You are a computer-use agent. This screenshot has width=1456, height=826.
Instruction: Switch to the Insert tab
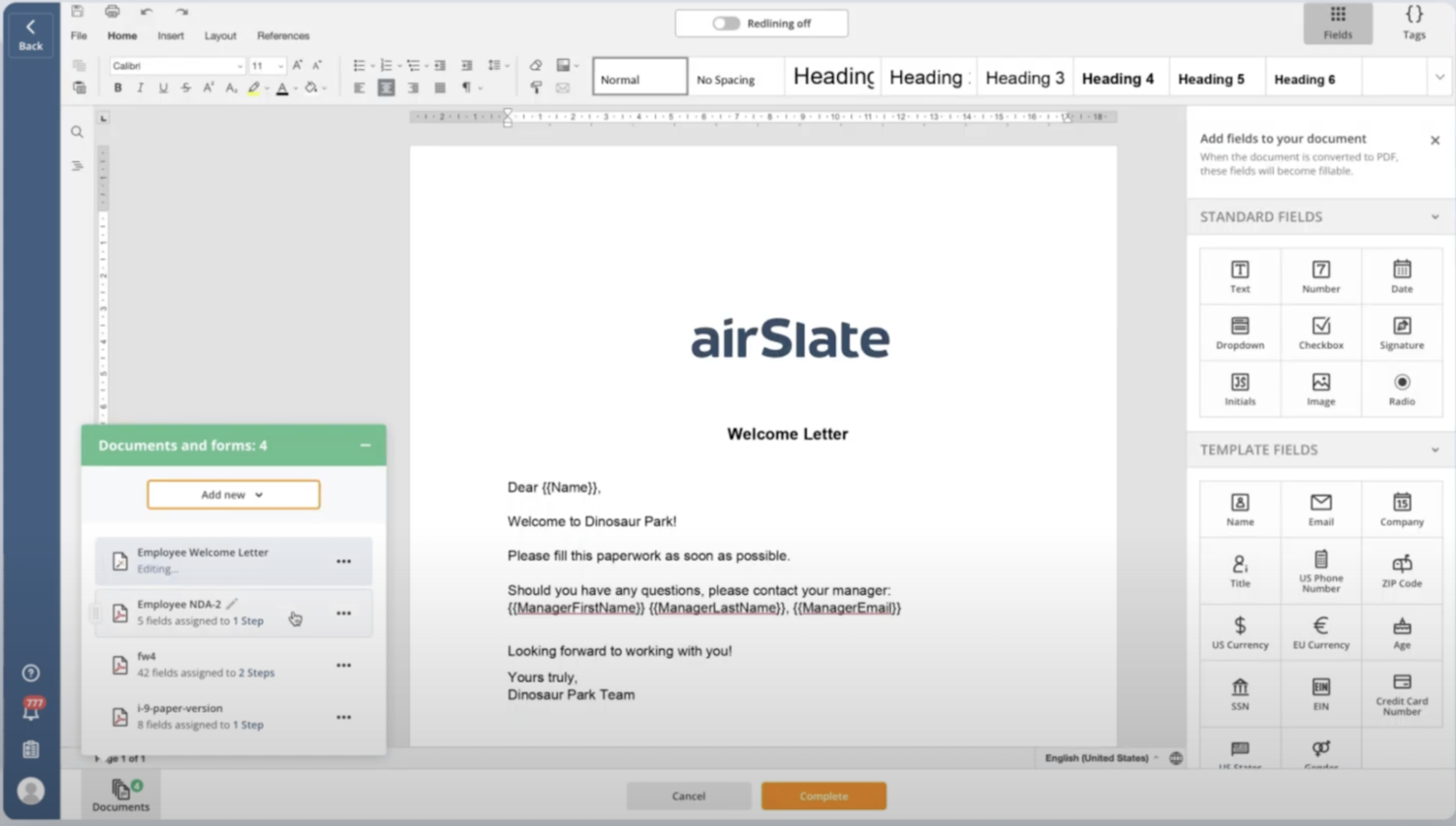pyautogui.click(x=170, y=35)
